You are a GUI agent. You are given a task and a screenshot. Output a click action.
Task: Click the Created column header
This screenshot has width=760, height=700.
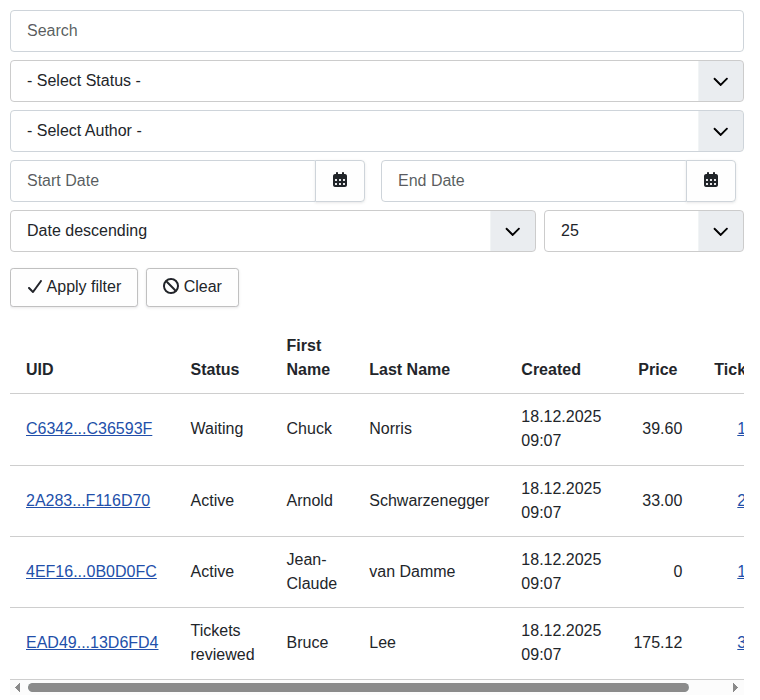click(x=551, y=370)
